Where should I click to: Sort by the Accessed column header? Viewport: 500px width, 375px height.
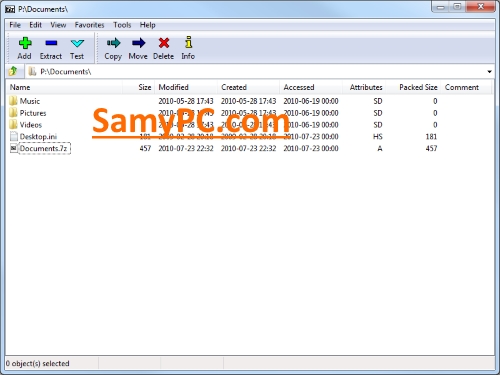(311, 87)
